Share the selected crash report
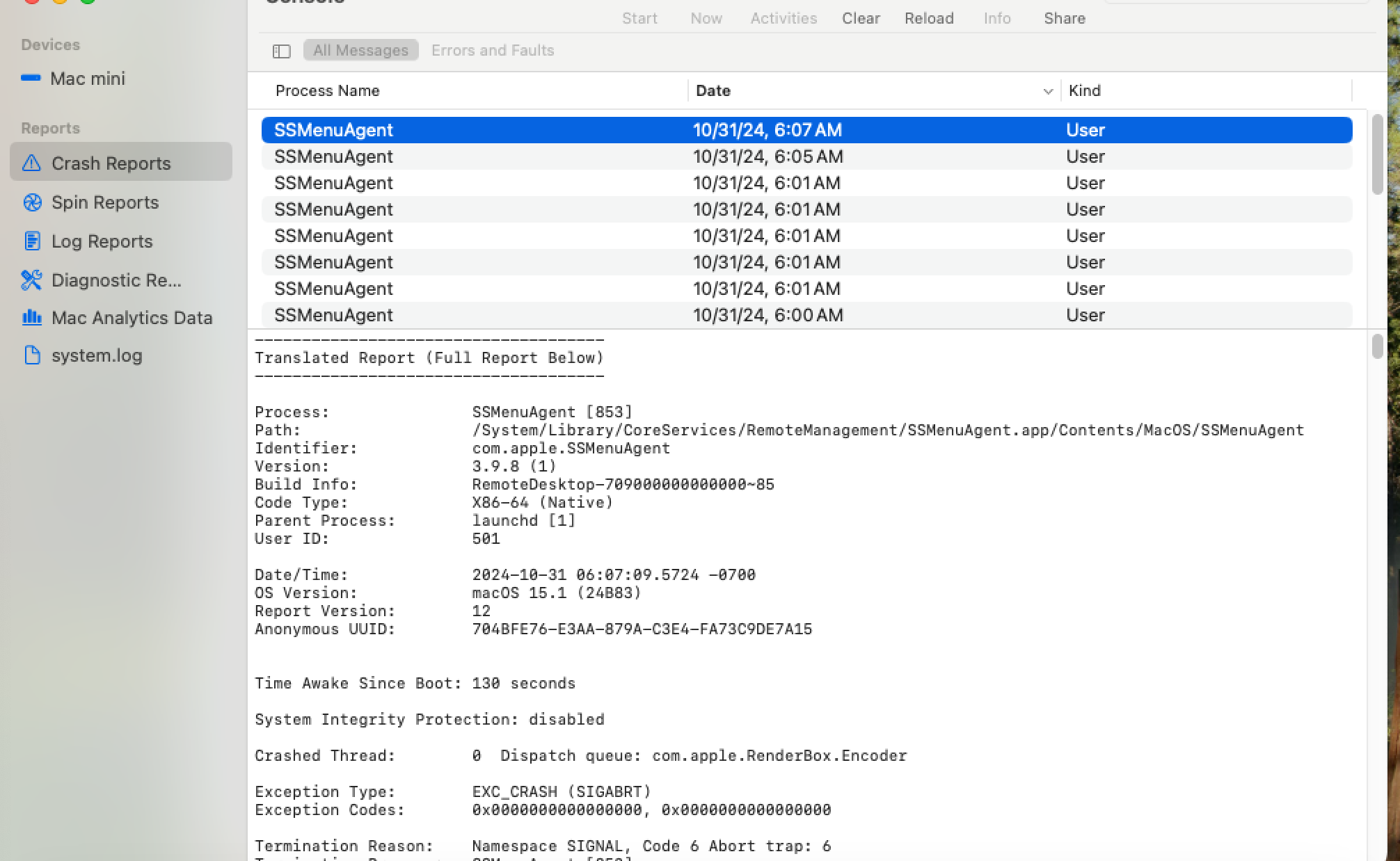This screenshot has width=1400, height=861. (1065, 19)
